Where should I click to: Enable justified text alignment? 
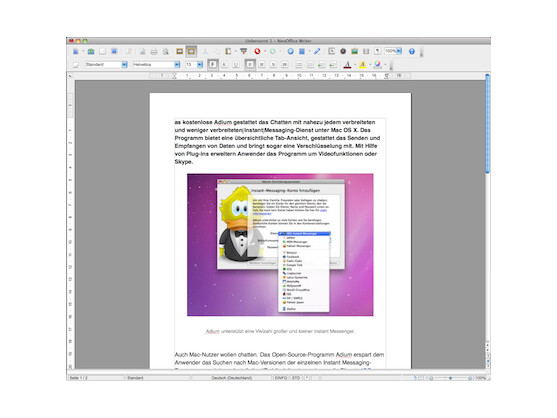(x=285, y=65)
